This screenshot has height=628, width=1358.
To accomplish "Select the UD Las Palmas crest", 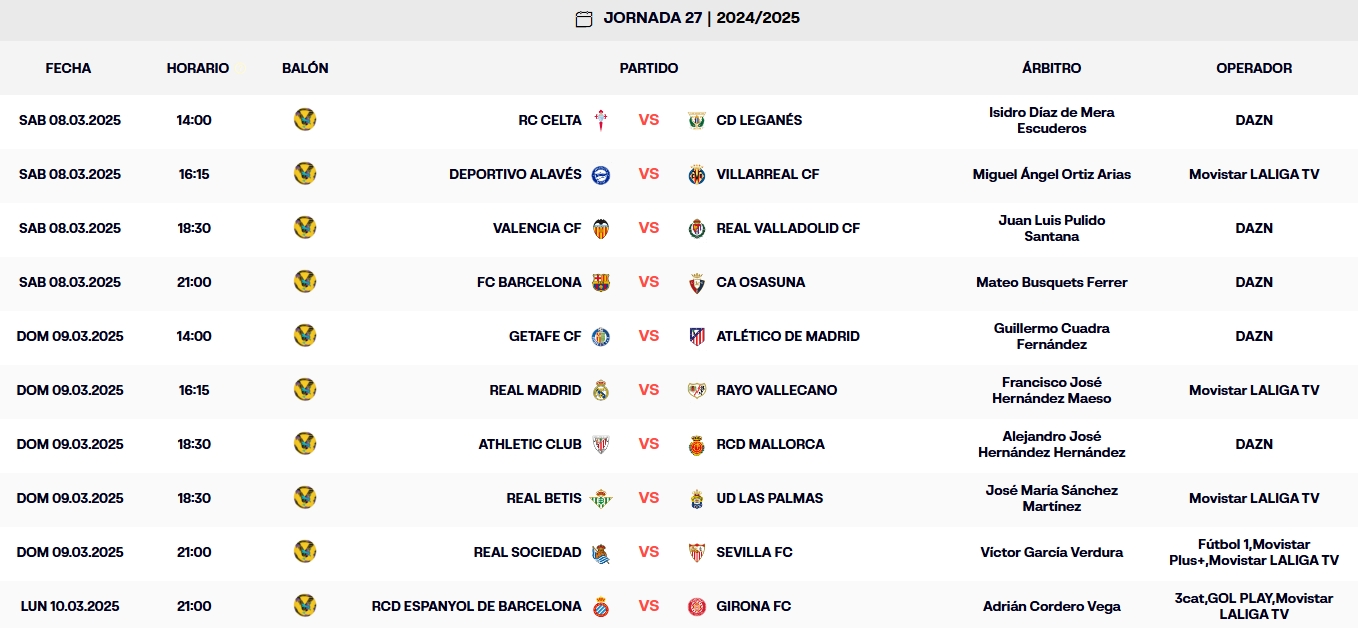I will click(x=695, y=498).
